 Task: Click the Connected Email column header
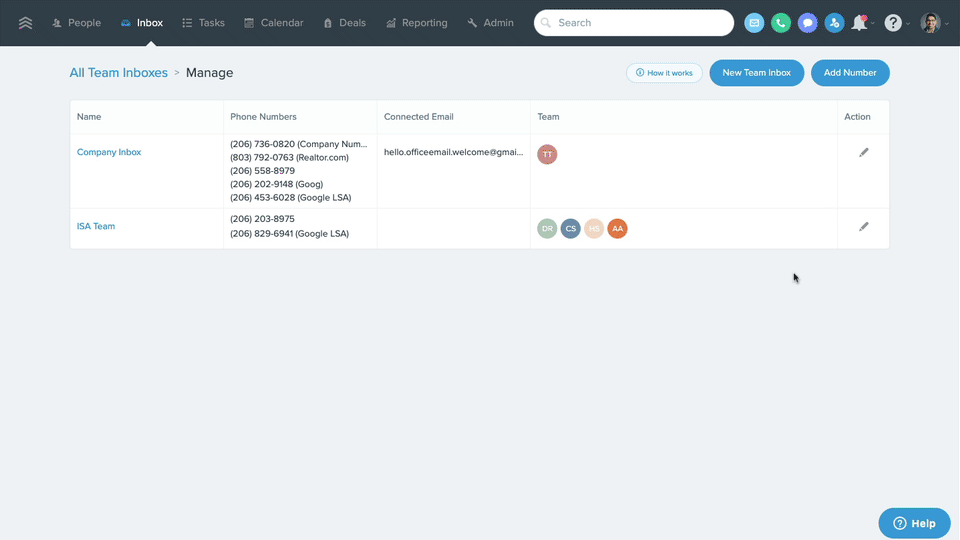click(x=418, y=116)
